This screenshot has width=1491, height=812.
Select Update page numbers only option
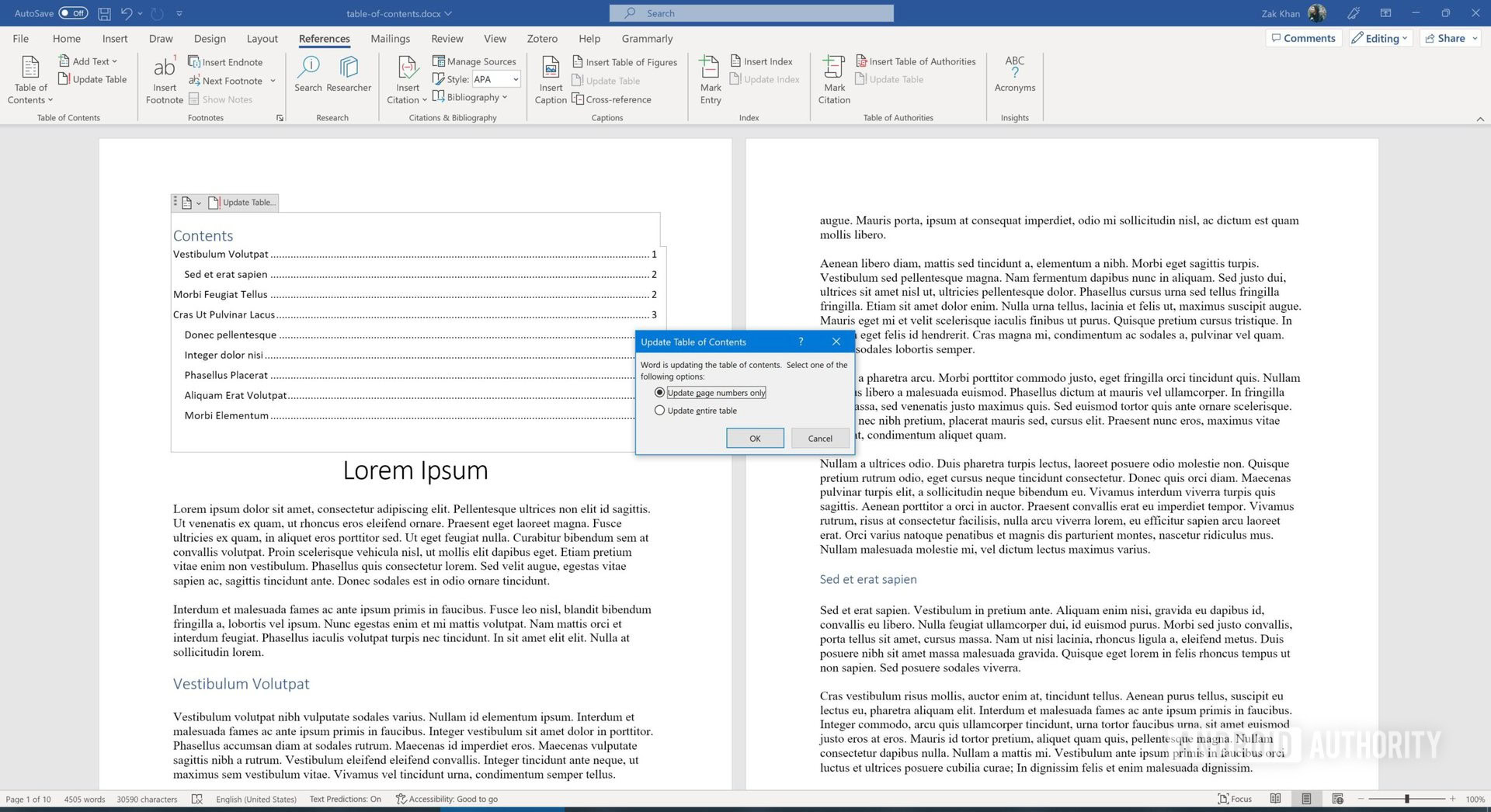(660, 393)
